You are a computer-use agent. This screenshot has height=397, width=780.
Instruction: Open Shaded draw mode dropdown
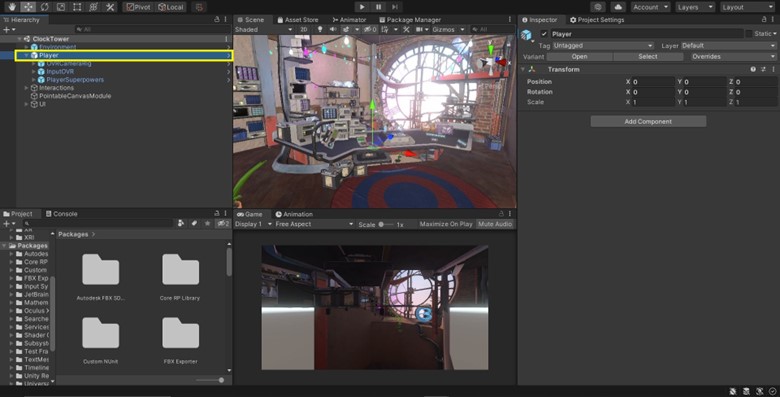[263, 29]
